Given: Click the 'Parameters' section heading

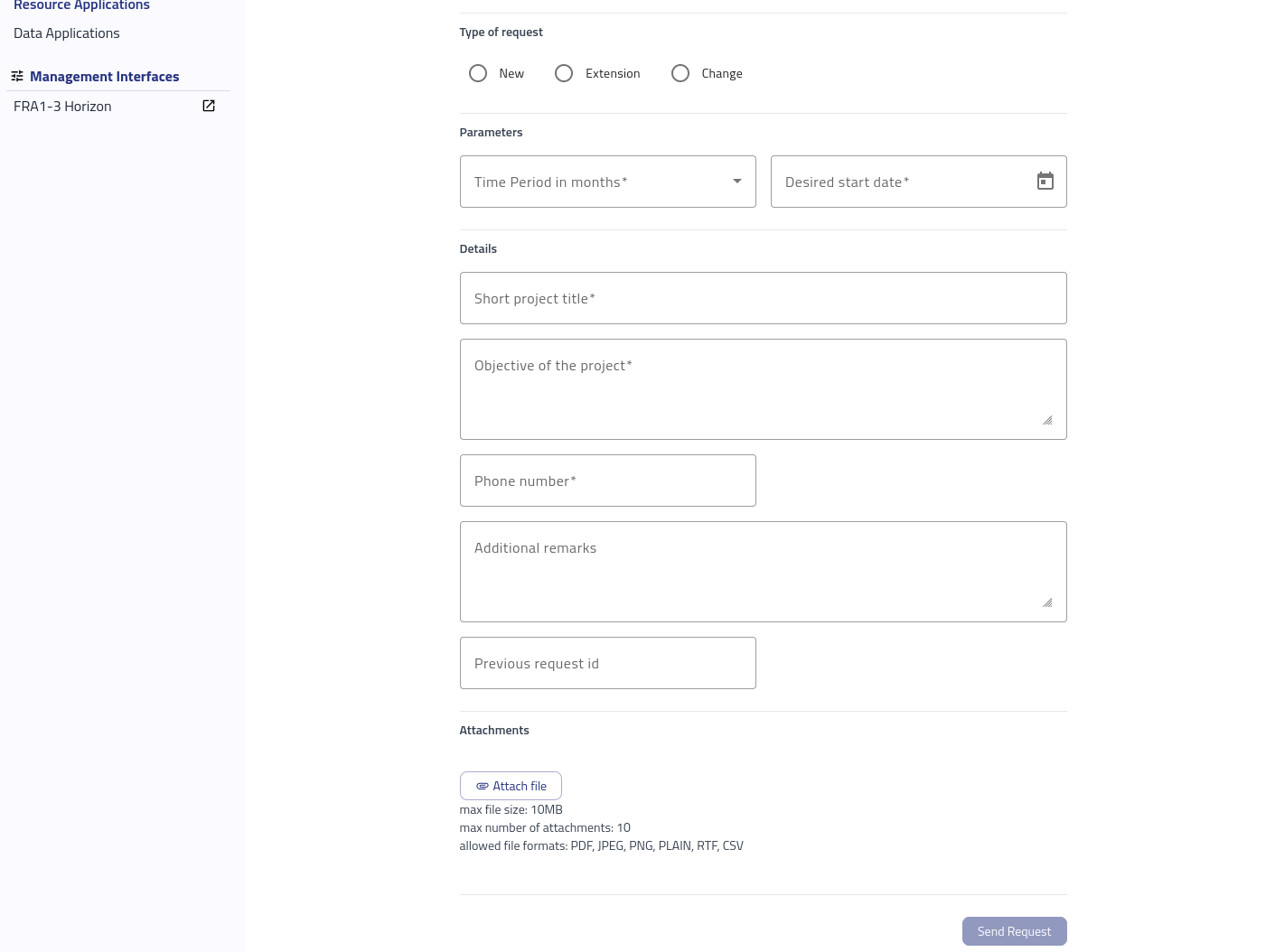Looking at the screenshot, I should (491, 133).
